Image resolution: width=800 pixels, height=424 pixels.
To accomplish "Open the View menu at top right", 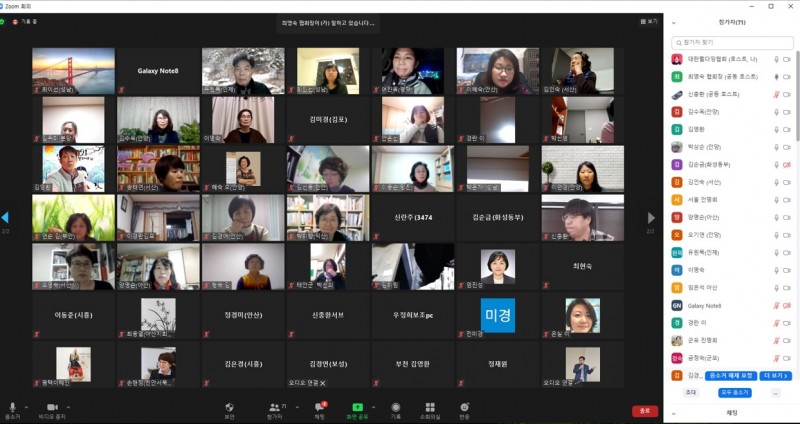I will pyautogui.click(x=650, y=20).
